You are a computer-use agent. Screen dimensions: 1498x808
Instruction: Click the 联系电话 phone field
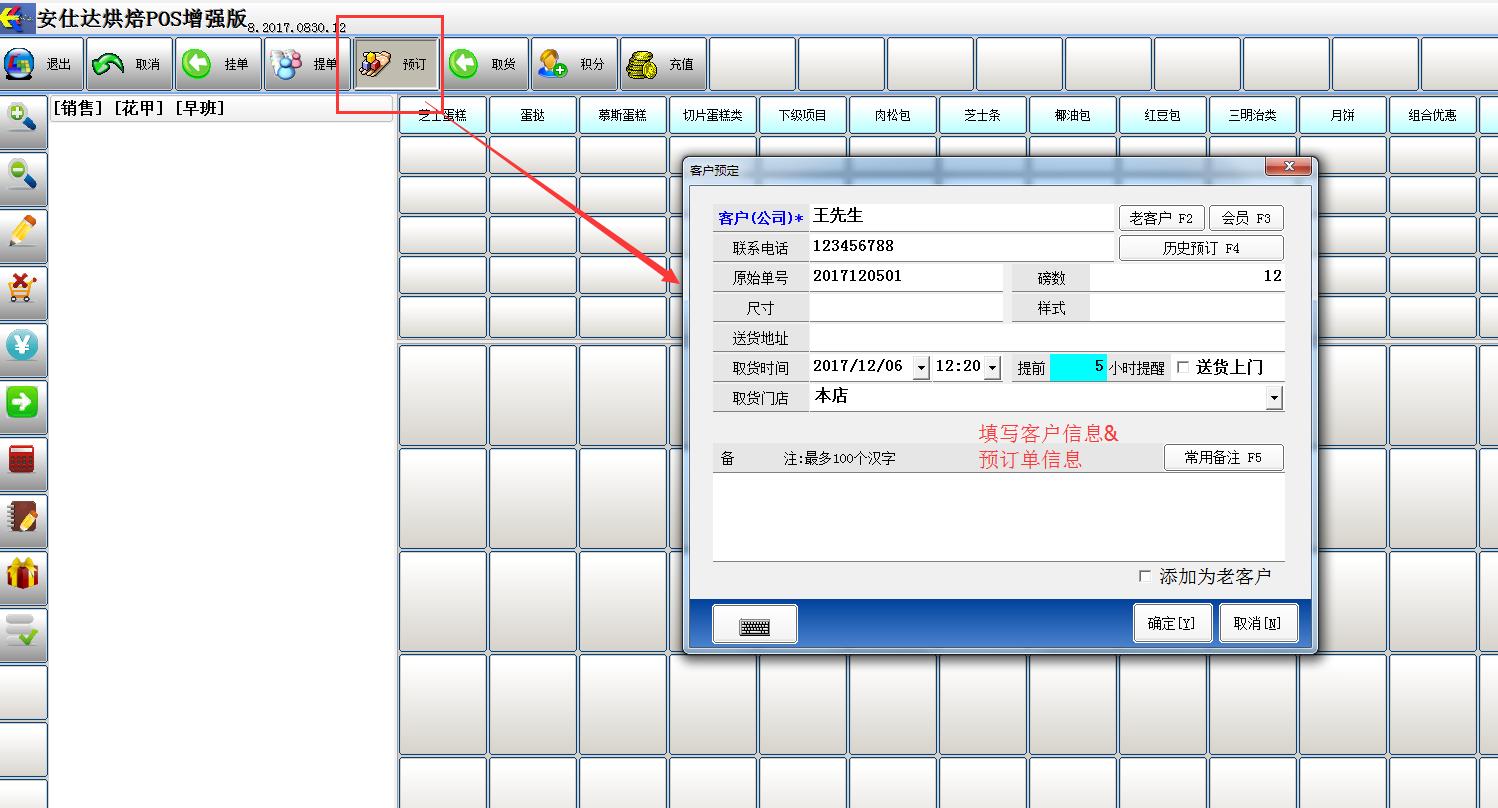click(x=961, y=247)
